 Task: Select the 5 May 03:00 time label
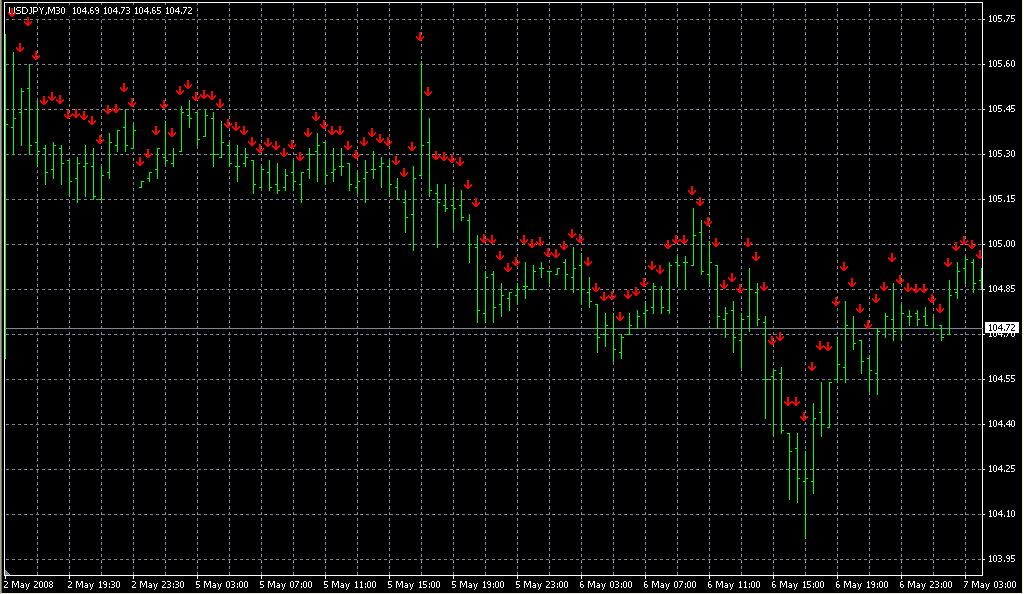coord(223,583)
